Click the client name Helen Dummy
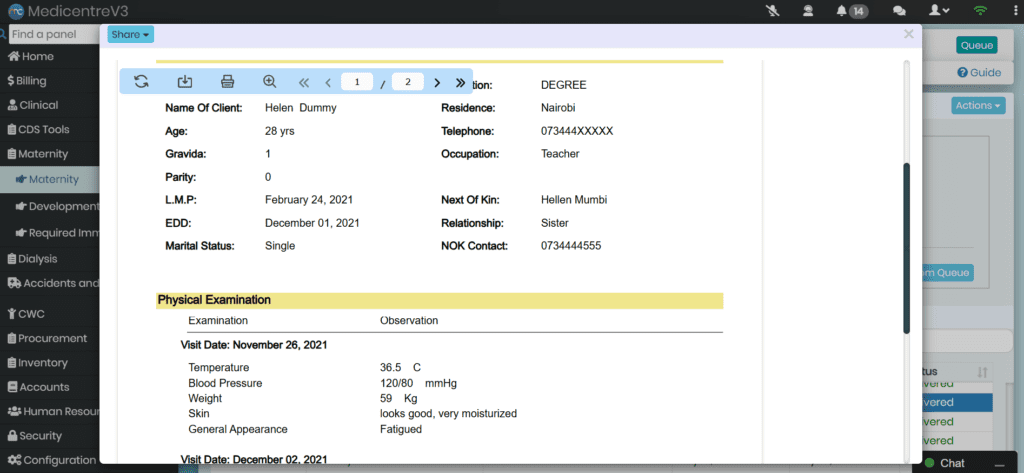 300,108
